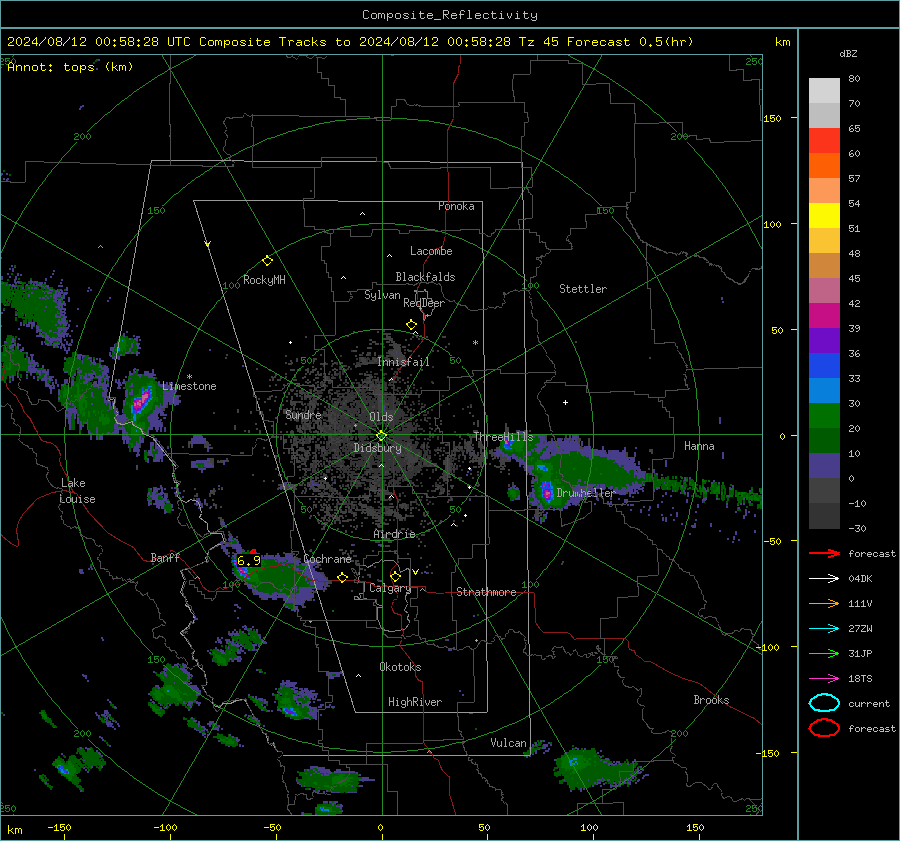This screenshot has width=900, height=841.
Task: Click the Brooks city label
Action: (711, 700)
